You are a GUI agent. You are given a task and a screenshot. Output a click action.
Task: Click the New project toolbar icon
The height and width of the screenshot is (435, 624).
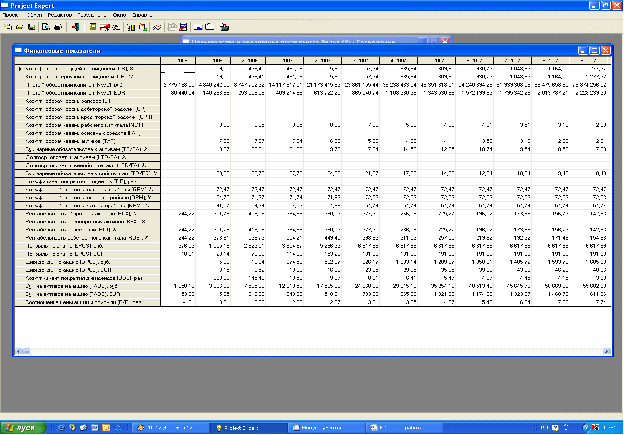(x=9, y=27)
